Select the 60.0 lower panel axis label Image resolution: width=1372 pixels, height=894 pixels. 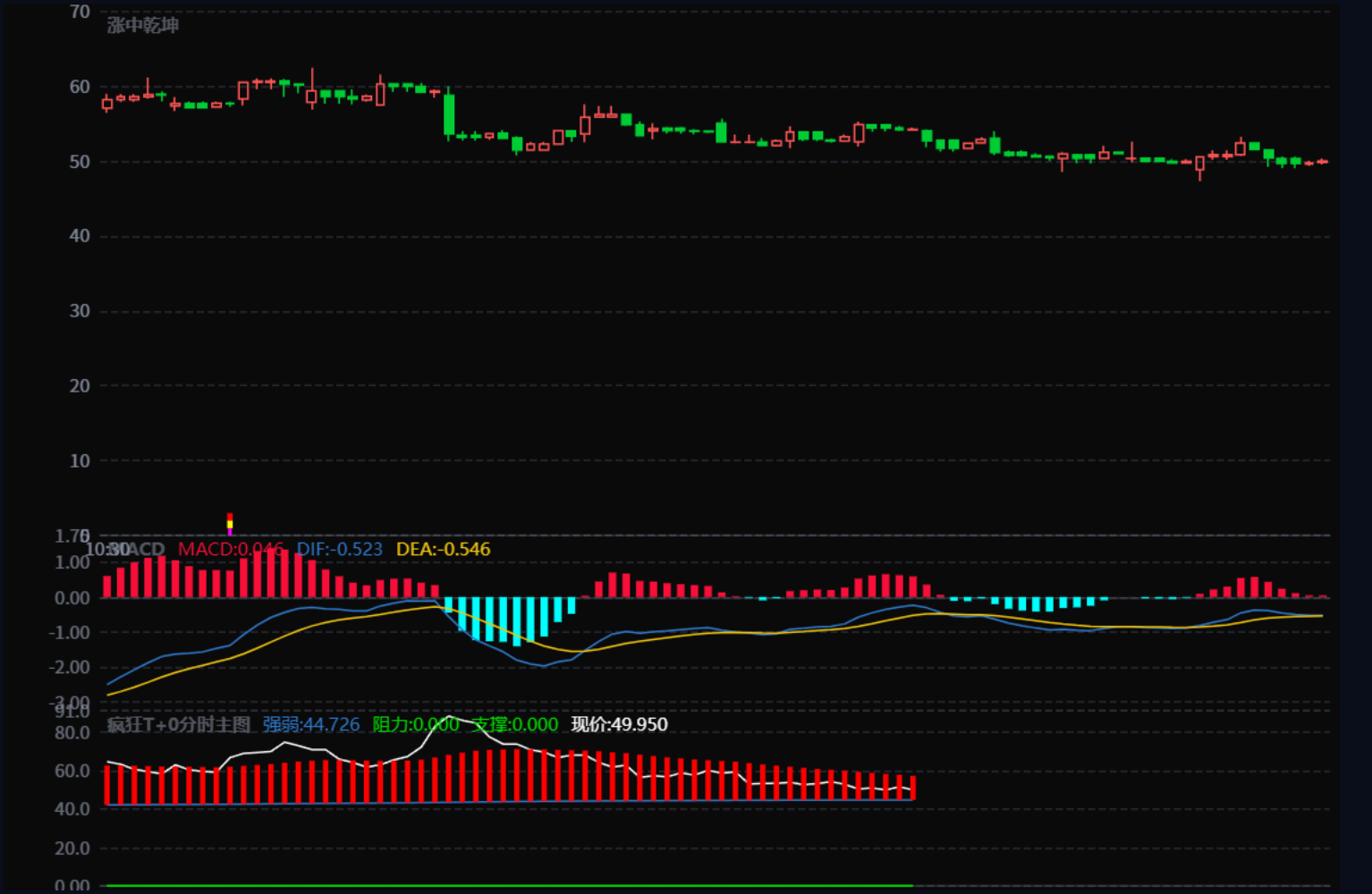[x=72, y=771]
